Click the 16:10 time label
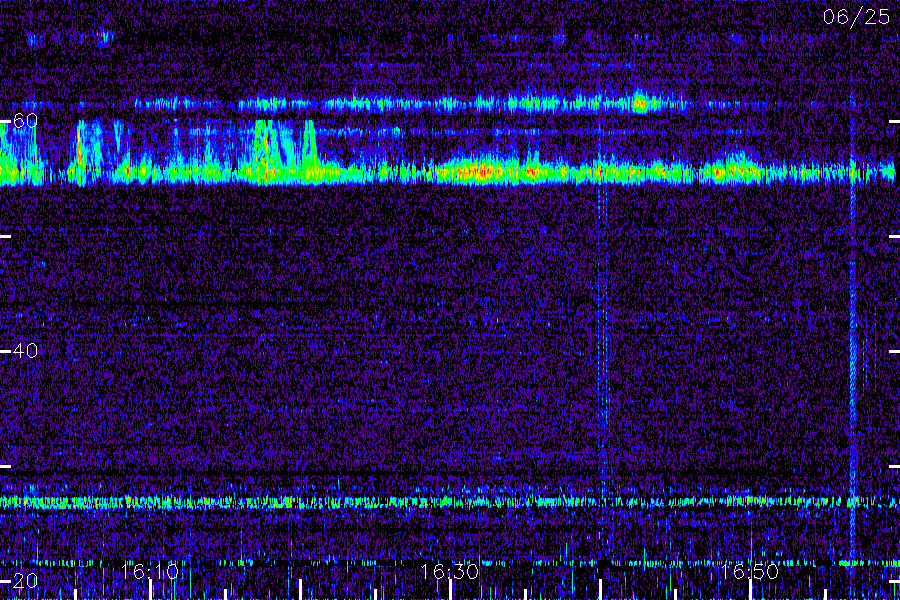Screen dimensions: 900x600 pos(150,571)
